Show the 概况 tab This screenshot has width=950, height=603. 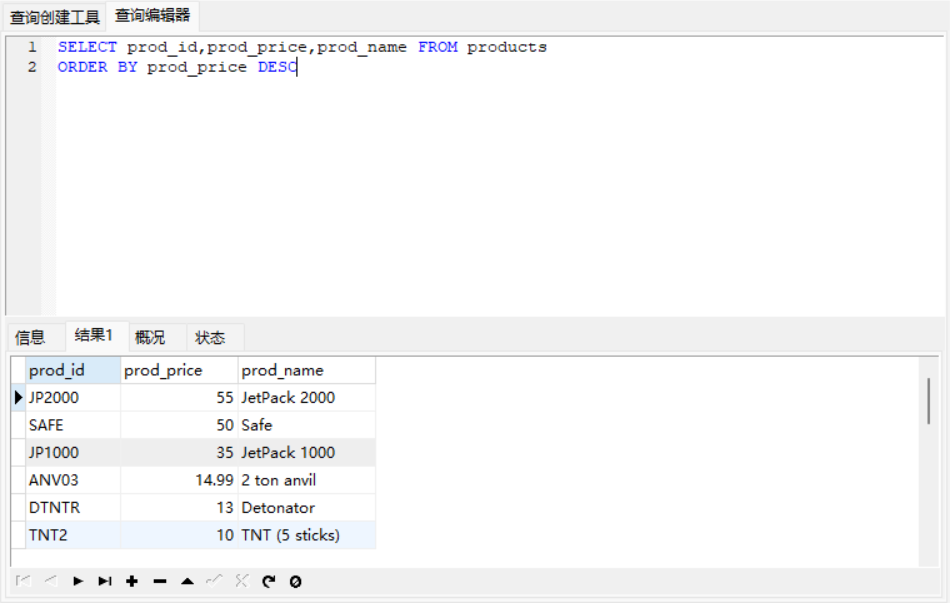150,338
